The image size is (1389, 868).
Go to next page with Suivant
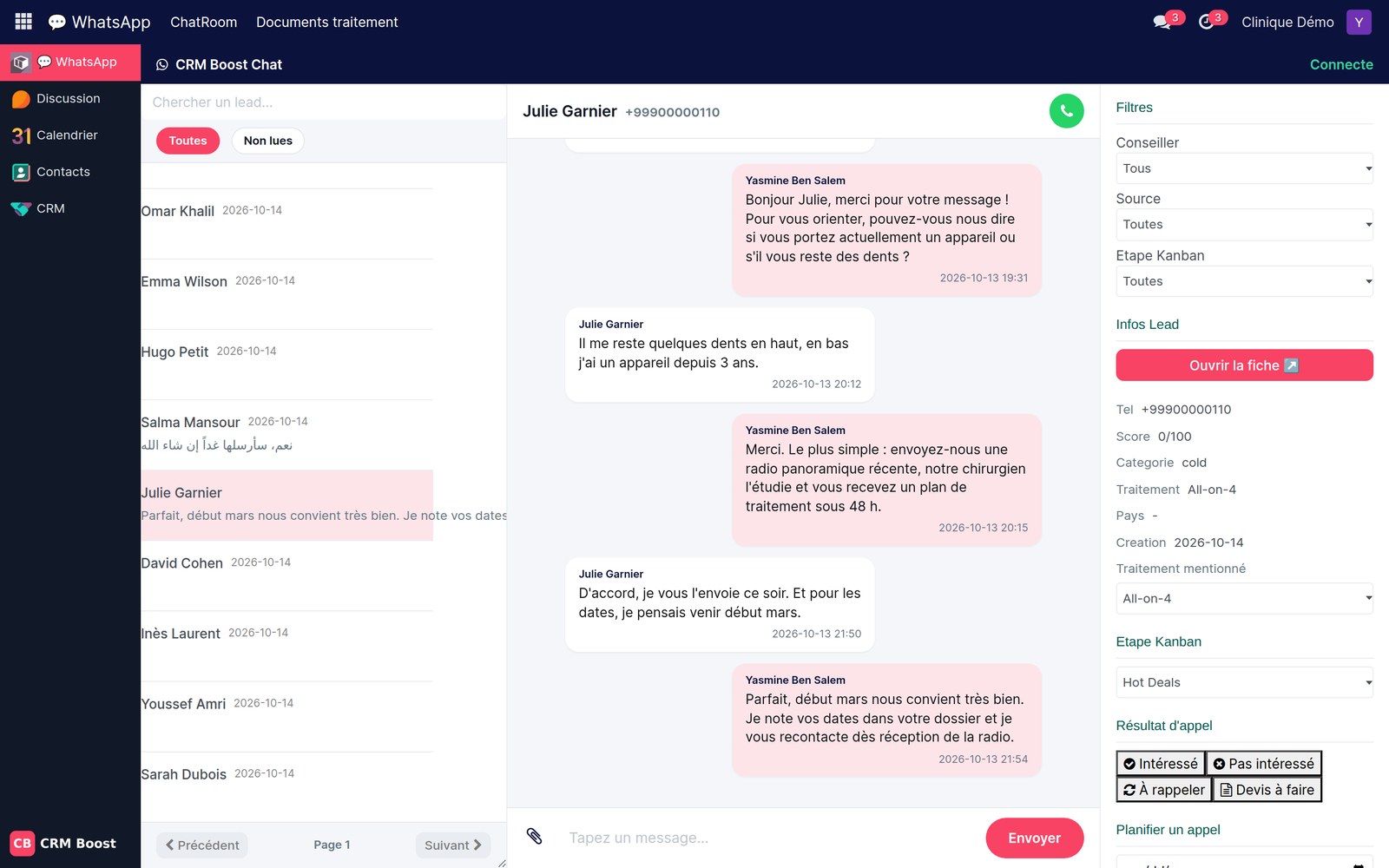coord(453,845)
